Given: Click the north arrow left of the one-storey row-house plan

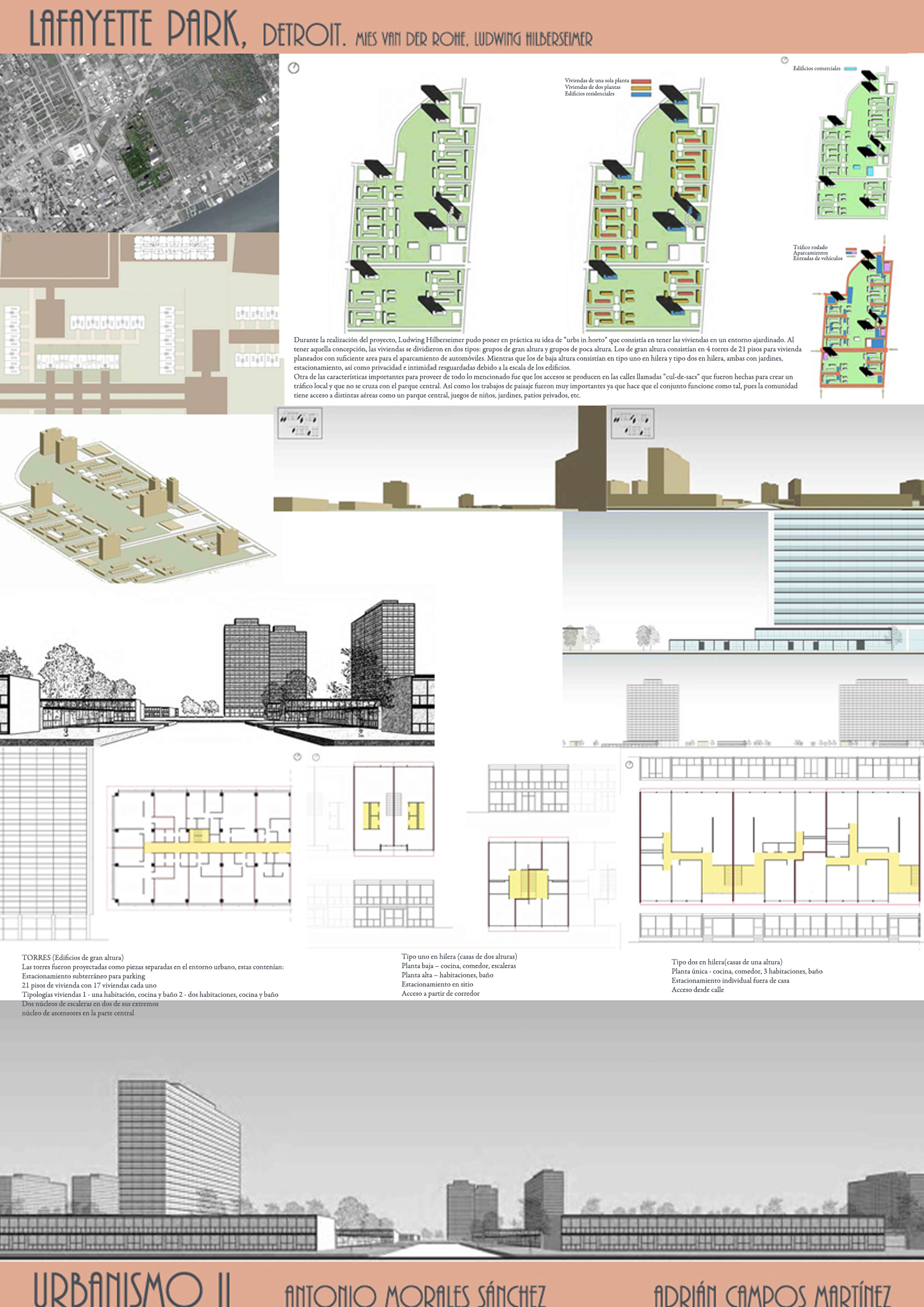Looking at the screenshot, I should 629,765.
